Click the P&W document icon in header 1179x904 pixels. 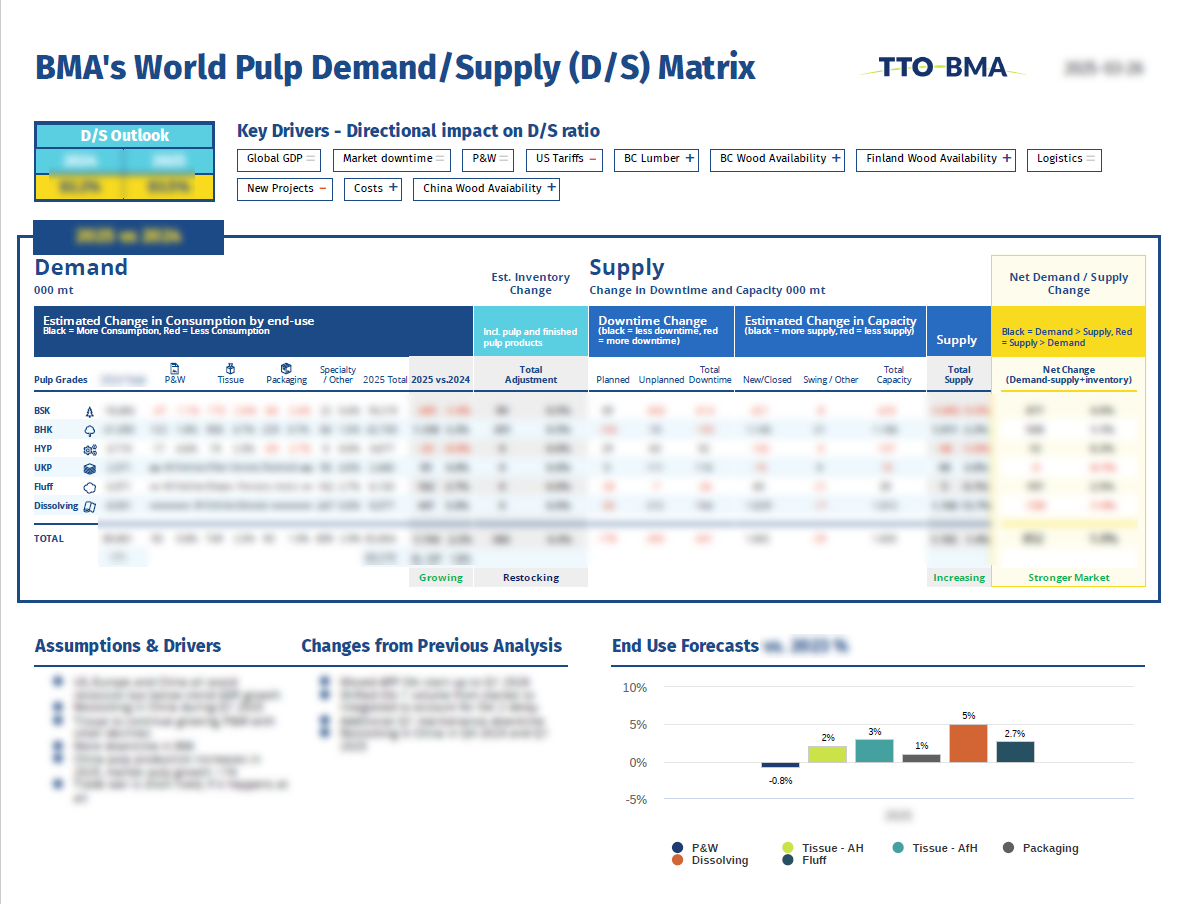pyautogui.click(x=175, y=368)
